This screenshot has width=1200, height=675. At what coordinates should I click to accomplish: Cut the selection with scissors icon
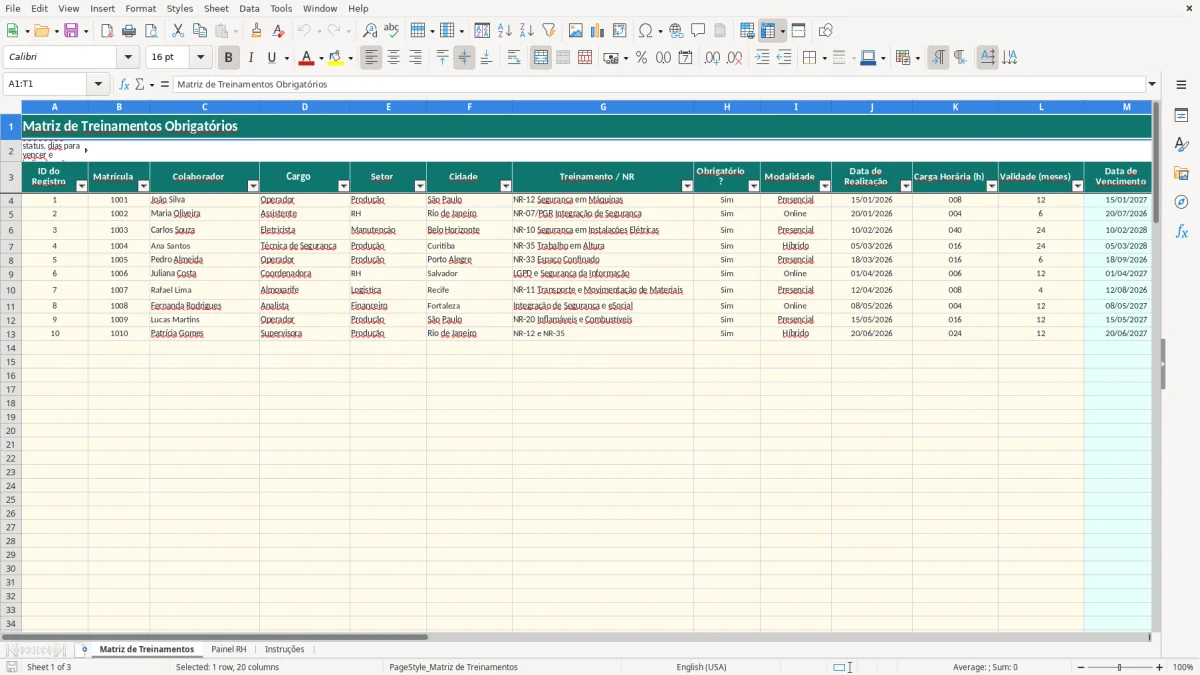point(178,31)
